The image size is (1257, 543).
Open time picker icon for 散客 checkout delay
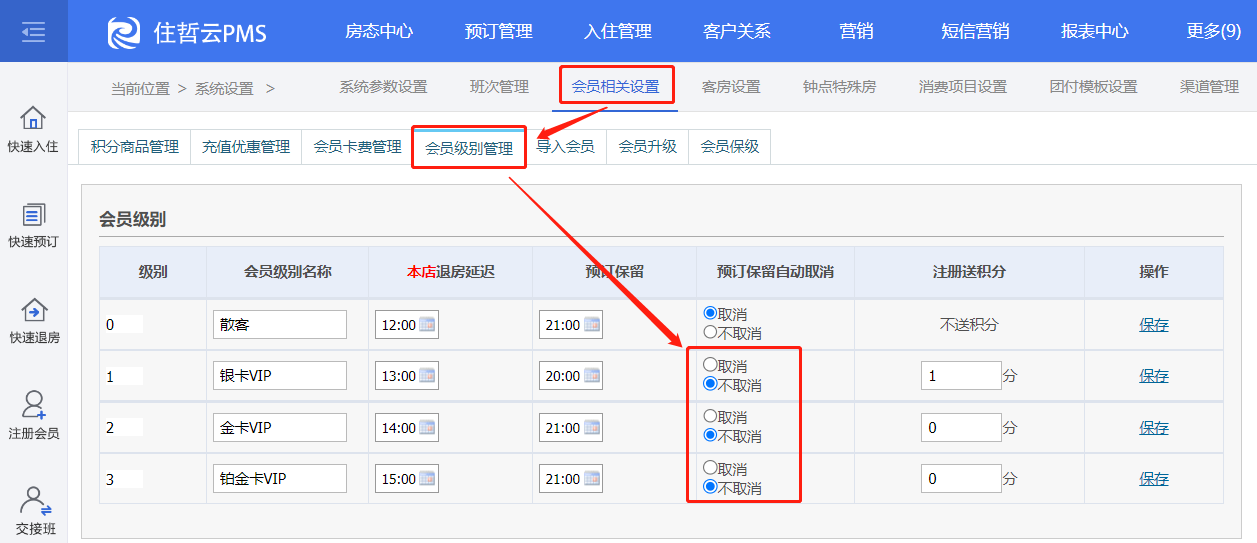point(427,324)
